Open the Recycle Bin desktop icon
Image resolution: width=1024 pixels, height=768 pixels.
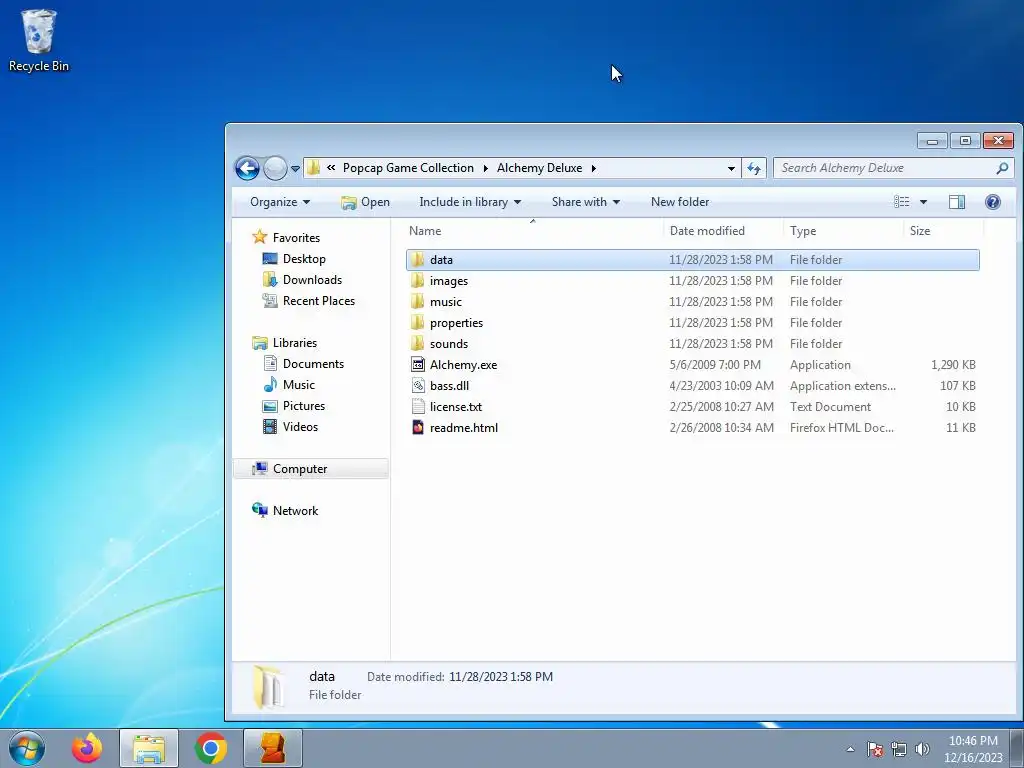tap(39, 40)
